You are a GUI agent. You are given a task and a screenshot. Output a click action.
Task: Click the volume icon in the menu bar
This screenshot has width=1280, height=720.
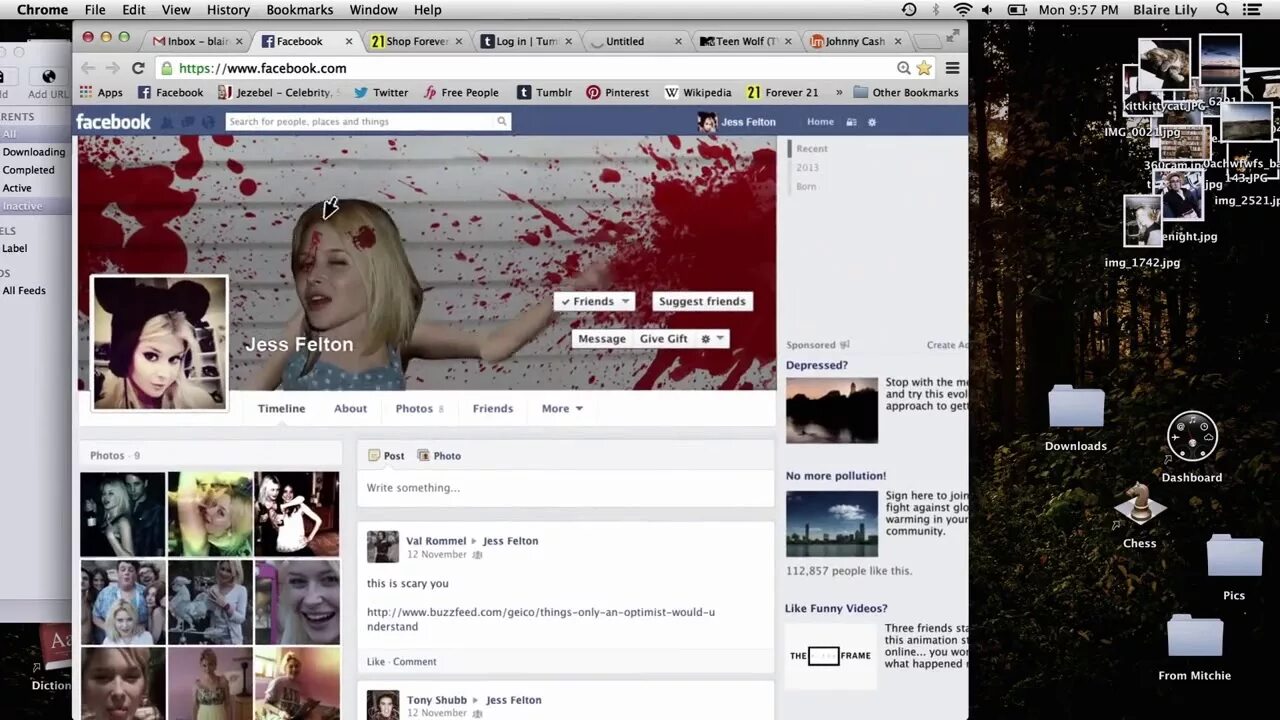(x=988, y=10)
